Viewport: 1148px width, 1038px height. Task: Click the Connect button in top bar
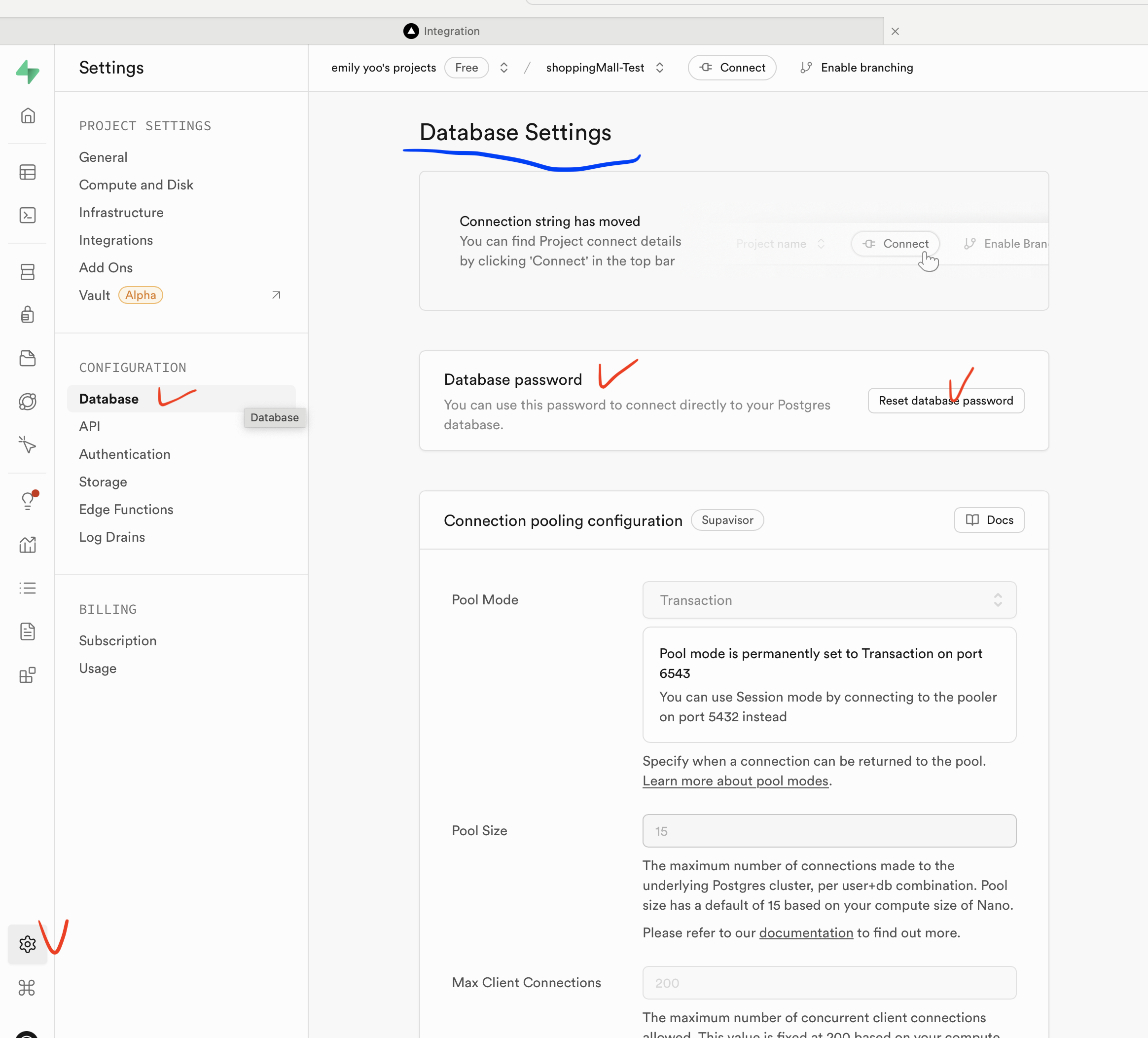click(732, 68)
